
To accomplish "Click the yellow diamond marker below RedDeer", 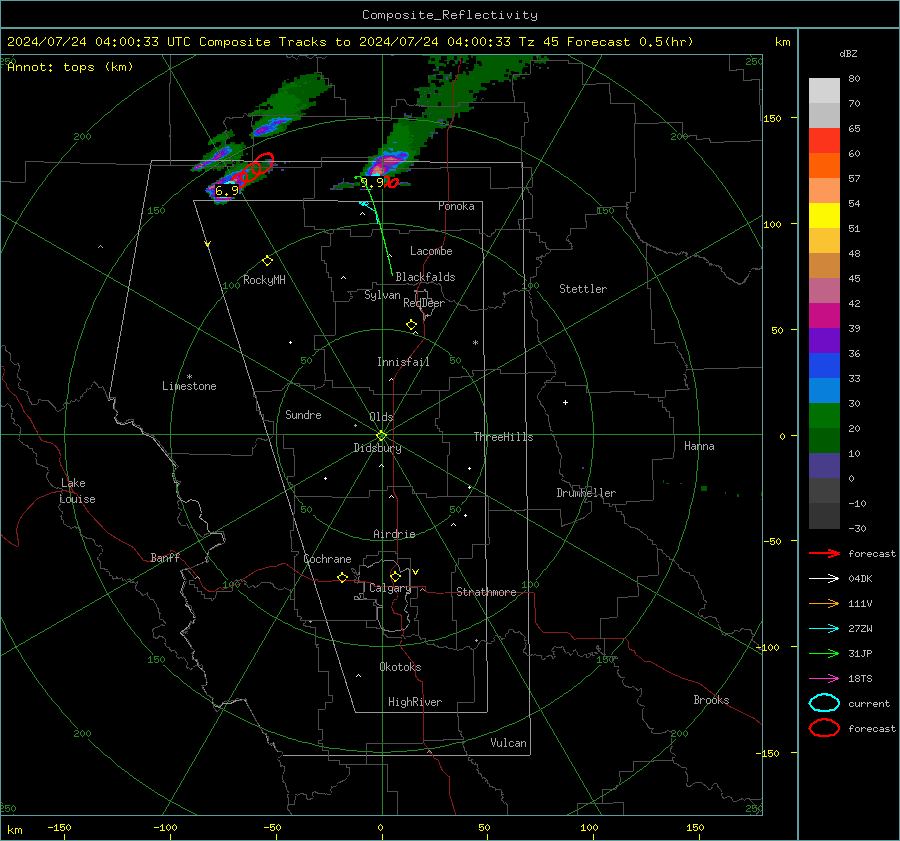I will [412, 325].
